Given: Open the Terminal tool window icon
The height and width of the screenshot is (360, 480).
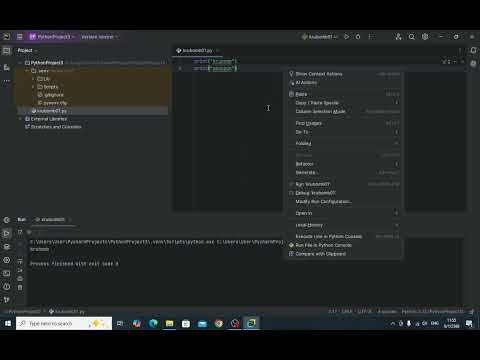Looking at the screenshot, I should coord(7,273).
